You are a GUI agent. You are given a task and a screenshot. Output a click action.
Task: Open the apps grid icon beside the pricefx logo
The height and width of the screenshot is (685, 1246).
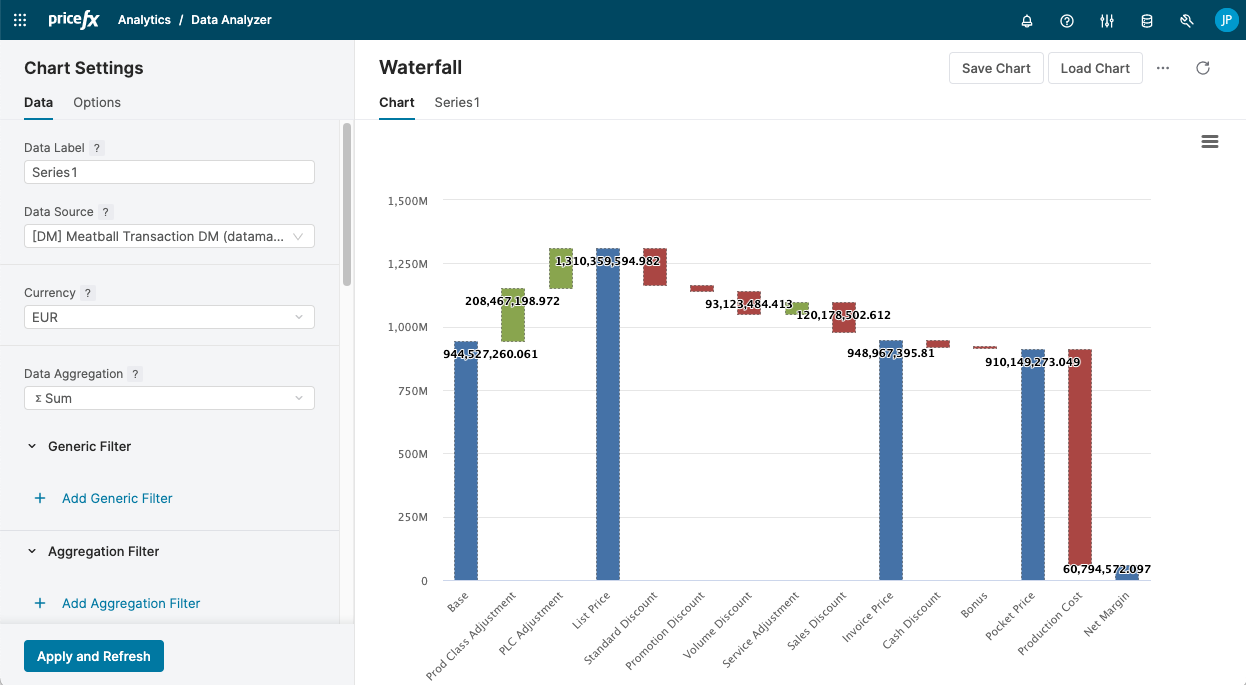point(19,20)
